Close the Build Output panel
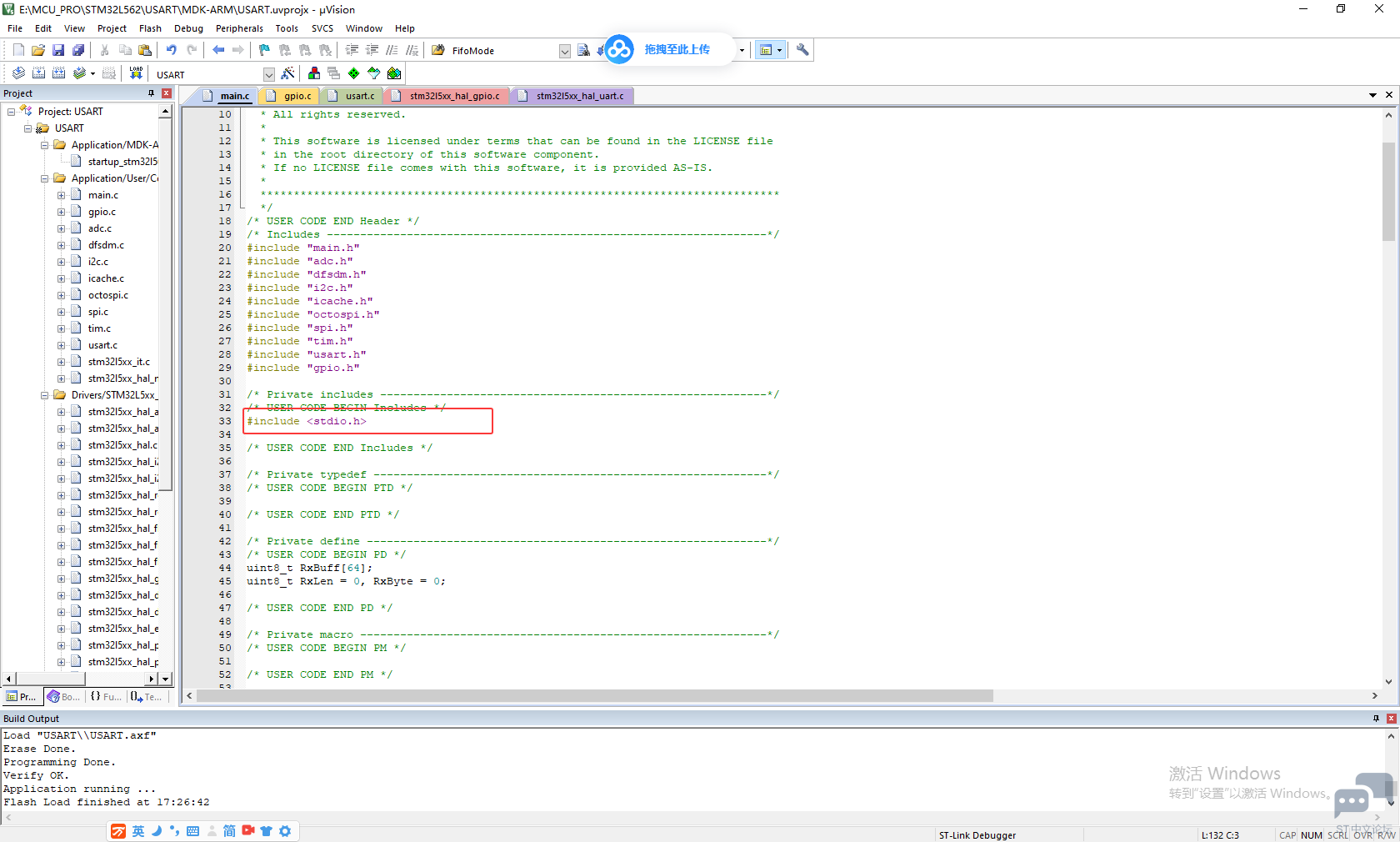The width and height of the screenshot is (1400, 842). click(1391, 719)
